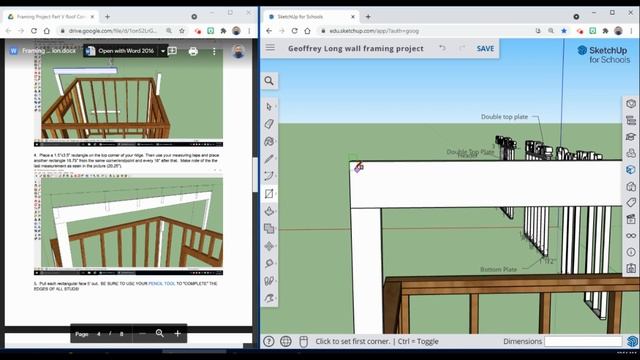This screenshot has height=360, width=640.
Task: Open SketchUp help question mark icon
Action: 269,341
